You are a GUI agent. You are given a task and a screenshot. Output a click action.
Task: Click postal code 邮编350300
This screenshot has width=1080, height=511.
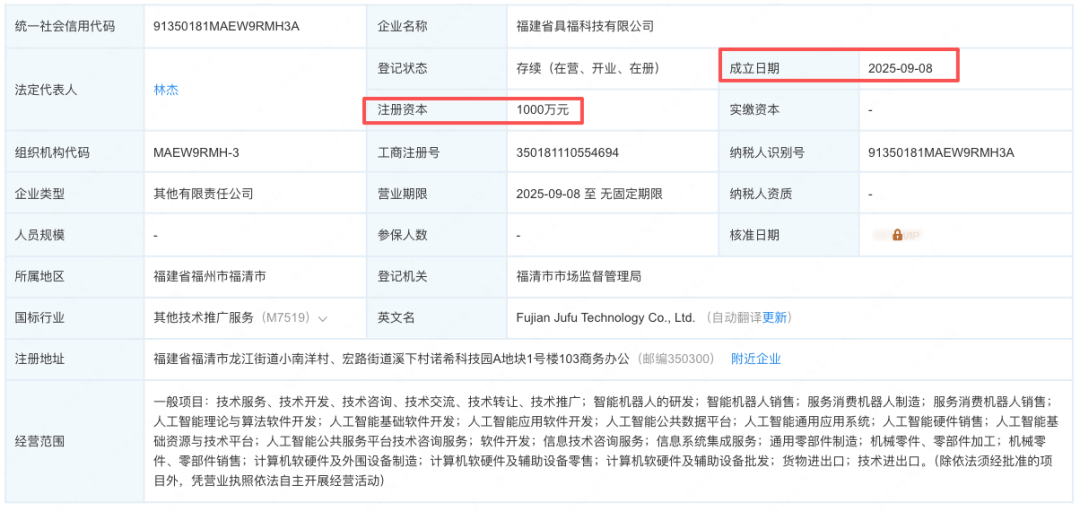click(677, 359)
